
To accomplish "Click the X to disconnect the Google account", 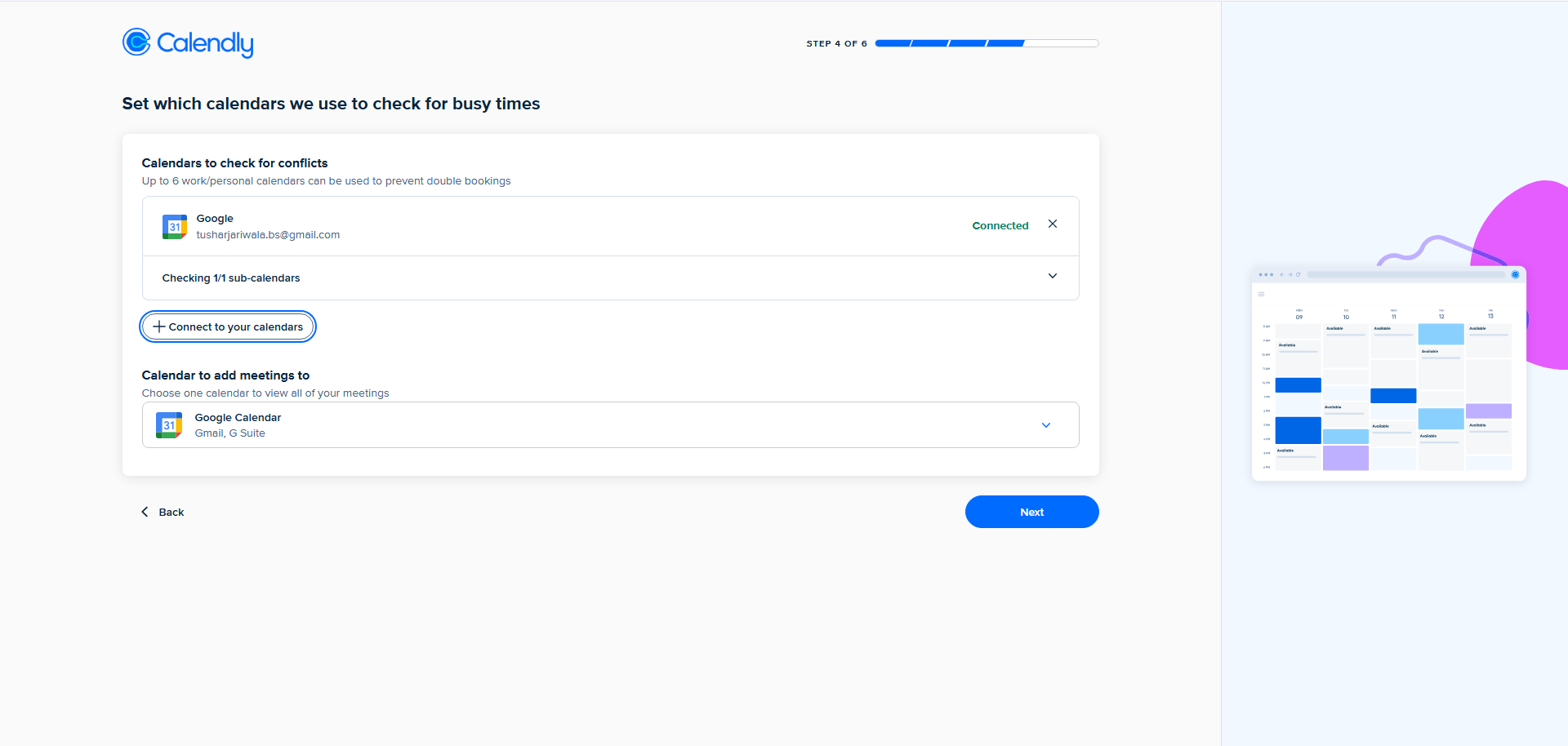I will click(x=1052, y=224).
